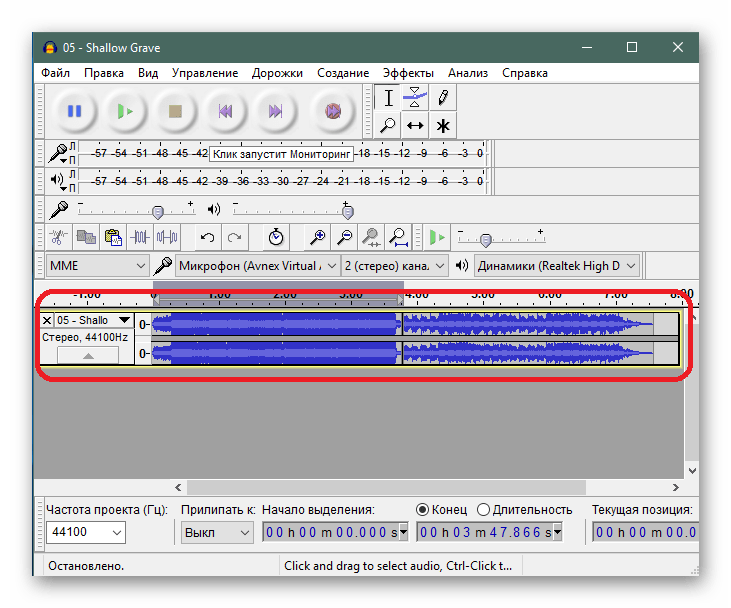Screen dimensions: 731x608
Task: Adjust the recording volume slider
Action: pos(158,212)
